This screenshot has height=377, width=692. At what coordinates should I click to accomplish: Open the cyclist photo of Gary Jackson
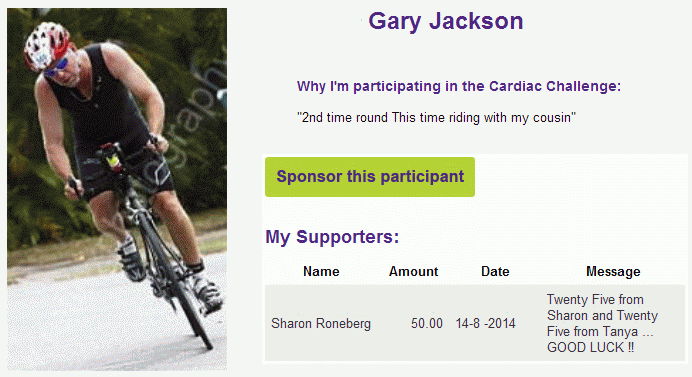(117, 189)
